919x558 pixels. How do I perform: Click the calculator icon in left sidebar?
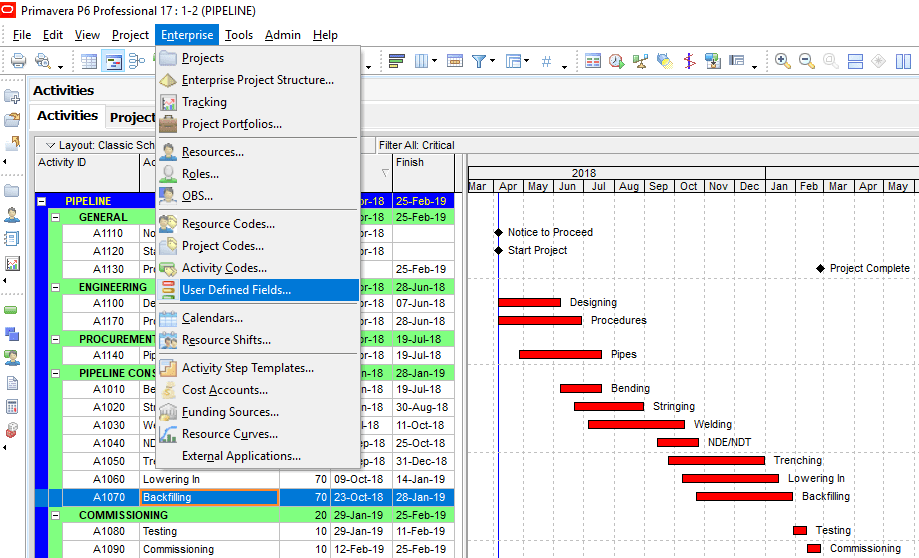pyautogui.click(x=11, y=406)
